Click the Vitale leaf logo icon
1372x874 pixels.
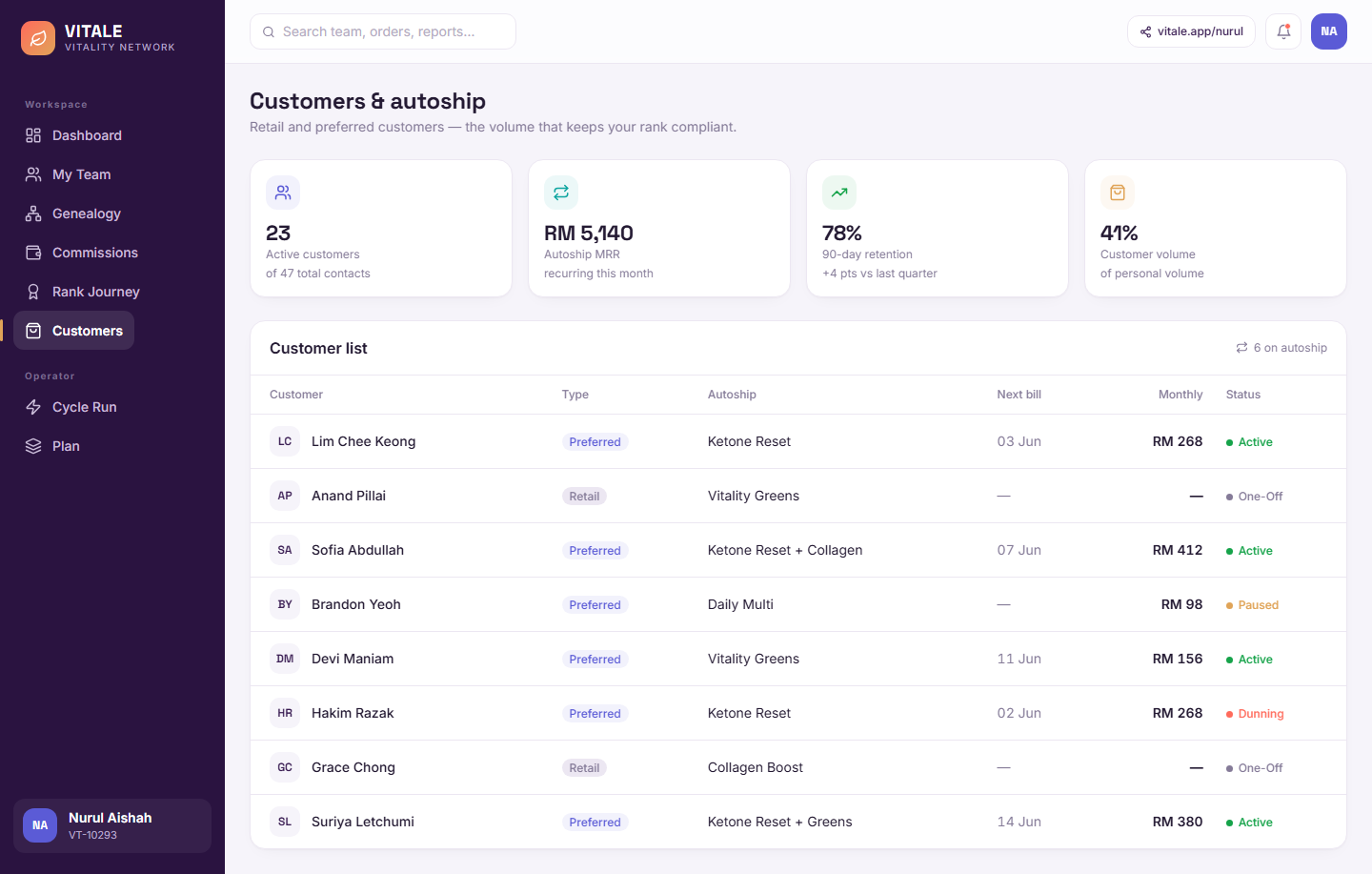point(38,38)
